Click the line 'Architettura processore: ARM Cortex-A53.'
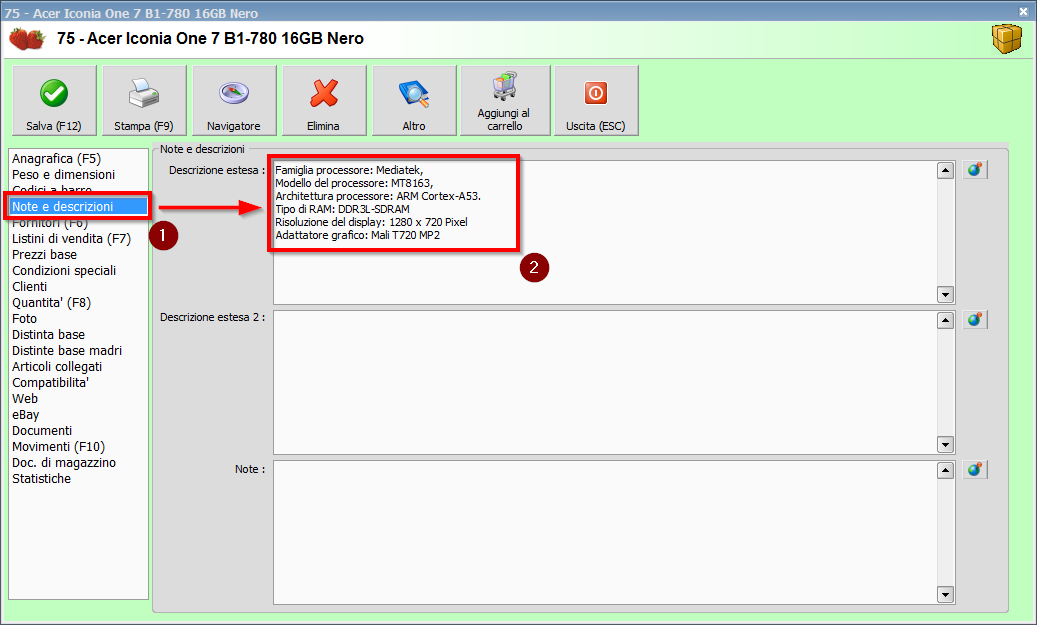This screenshot has width=1037, height=625. [x=378, y=196]
